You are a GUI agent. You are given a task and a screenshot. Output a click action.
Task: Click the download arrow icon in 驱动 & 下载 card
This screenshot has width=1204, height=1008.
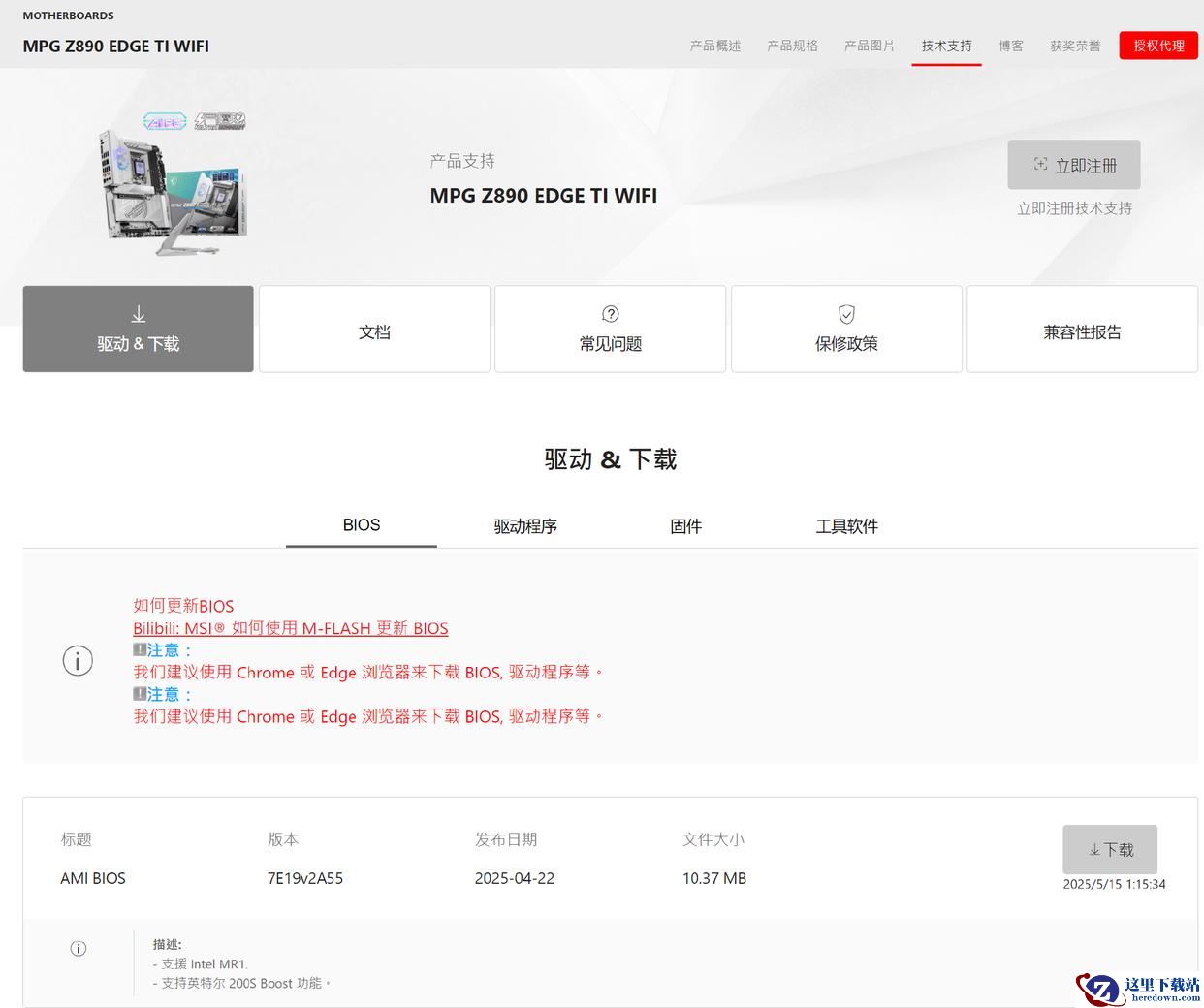[139, 314]
